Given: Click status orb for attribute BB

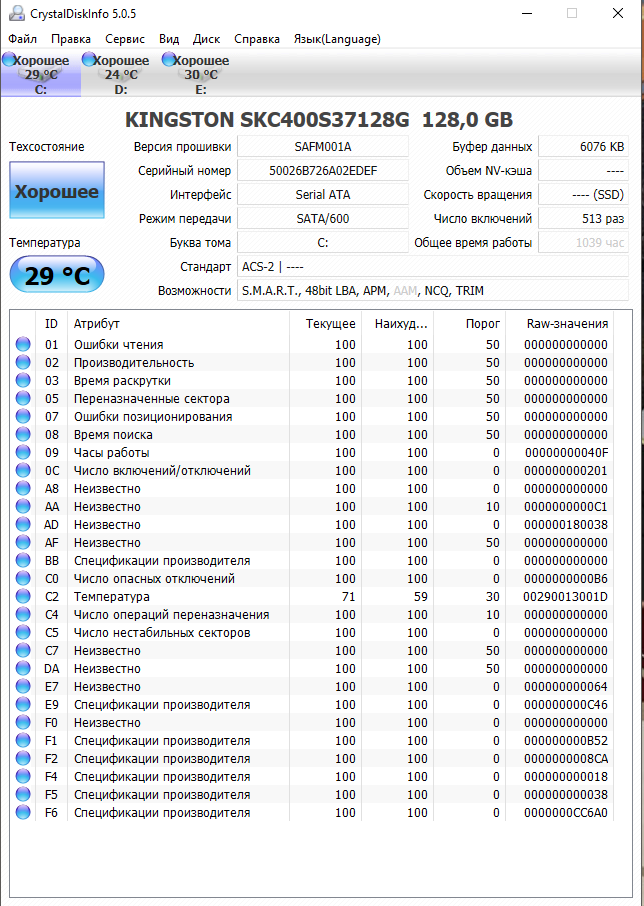Looking at the screenshot, I should point(23,560).
